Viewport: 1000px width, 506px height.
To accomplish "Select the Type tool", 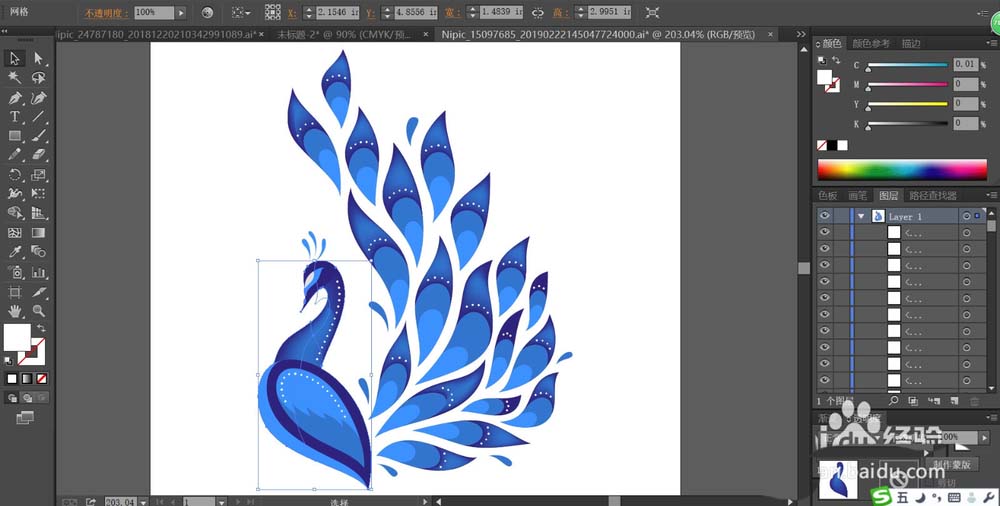I will click(15, 117).
